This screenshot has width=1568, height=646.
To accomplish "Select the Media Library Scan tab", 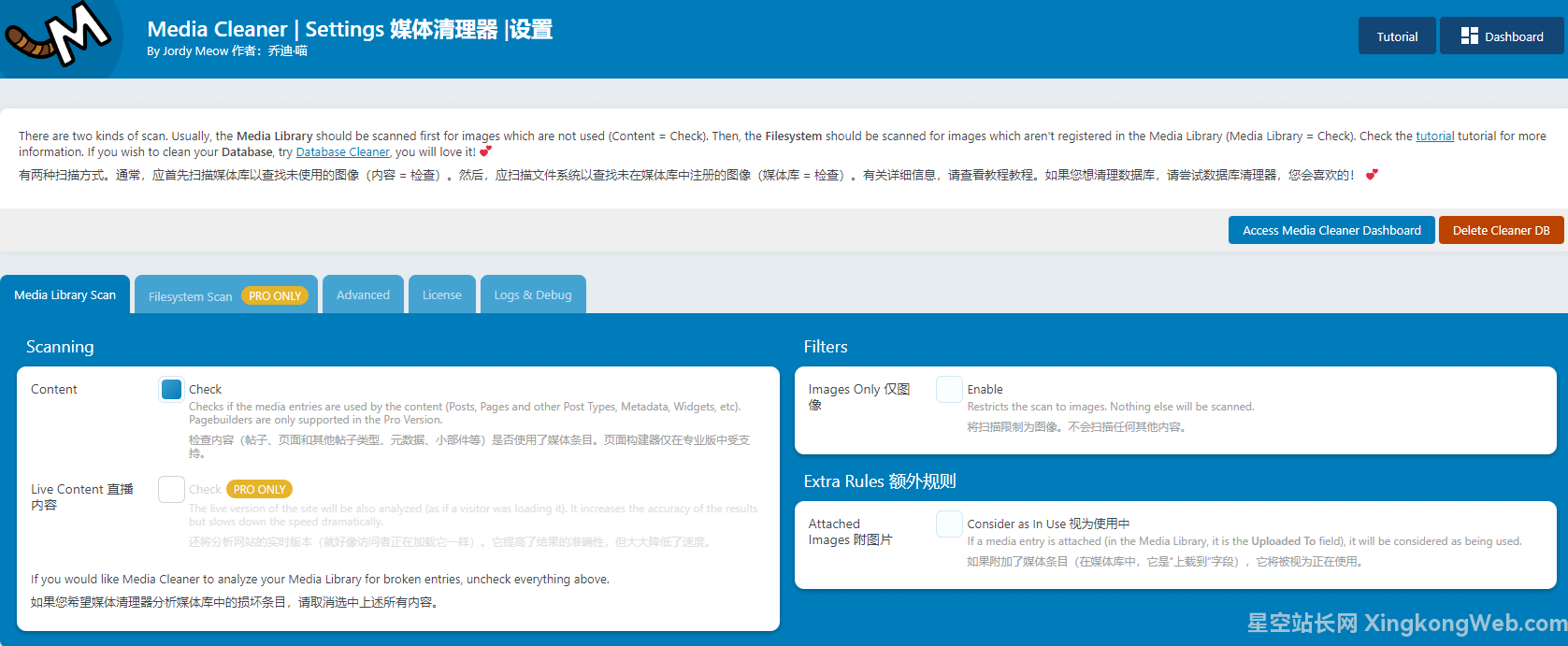I will (x=65, y=294).
